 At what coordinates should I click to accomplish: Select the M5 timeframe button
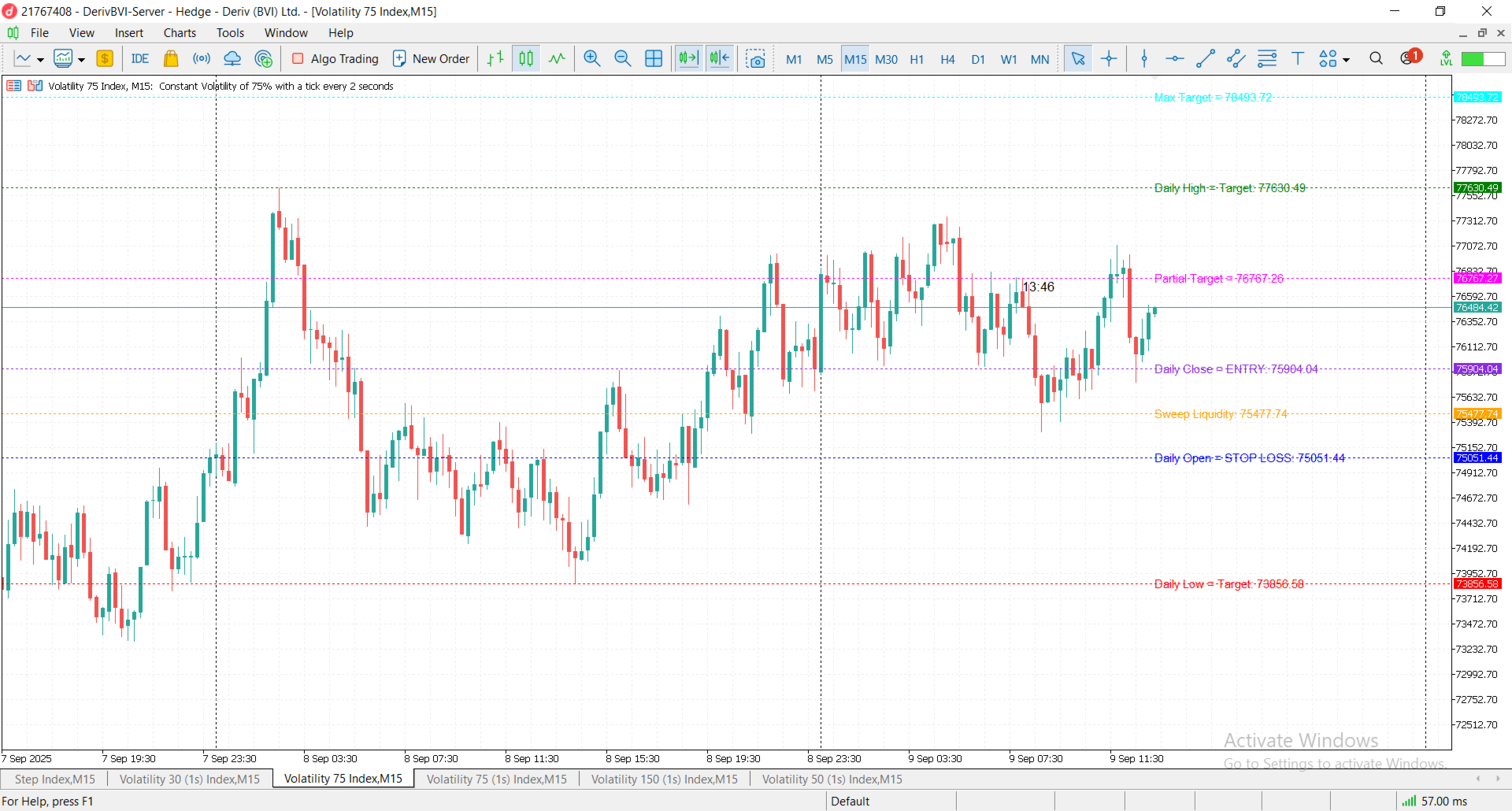point(825,60)
